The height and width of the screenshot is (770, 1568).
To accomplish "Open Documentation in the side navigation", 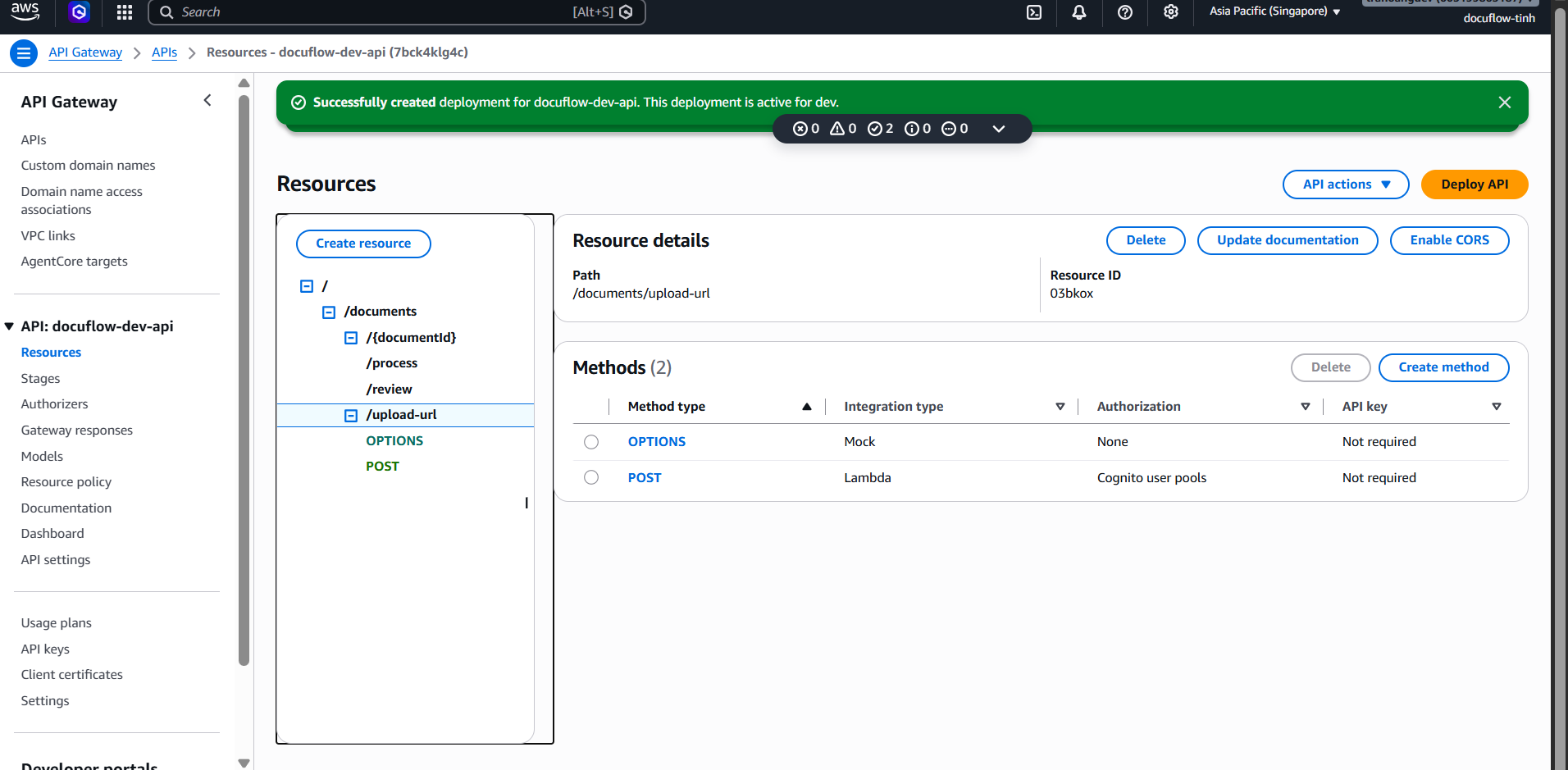I will 66,508.
